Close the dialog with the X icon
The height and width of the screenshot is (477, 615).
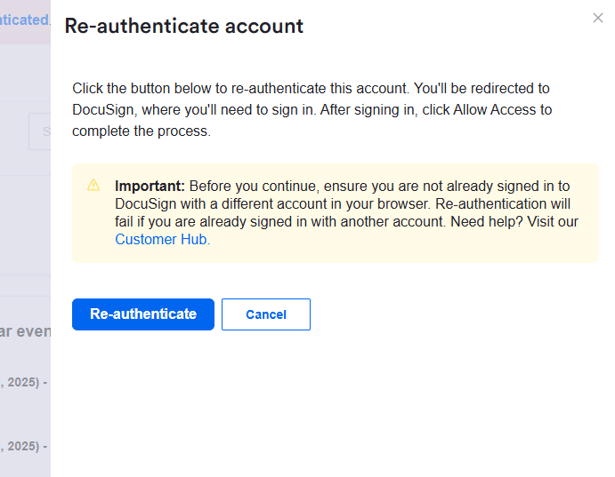598,18
